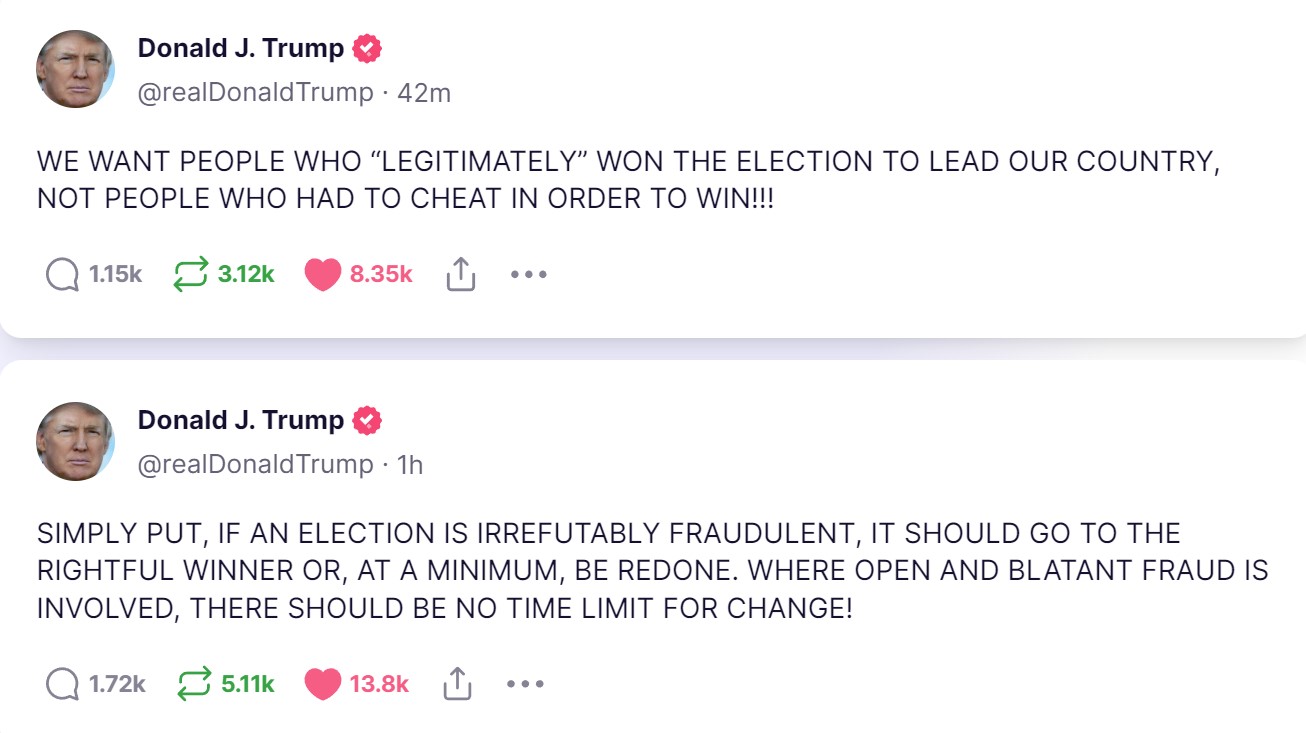The height and width of the screenshot is (733, 1306).
Task: Click the verified badge on top post
Action: 368,48
